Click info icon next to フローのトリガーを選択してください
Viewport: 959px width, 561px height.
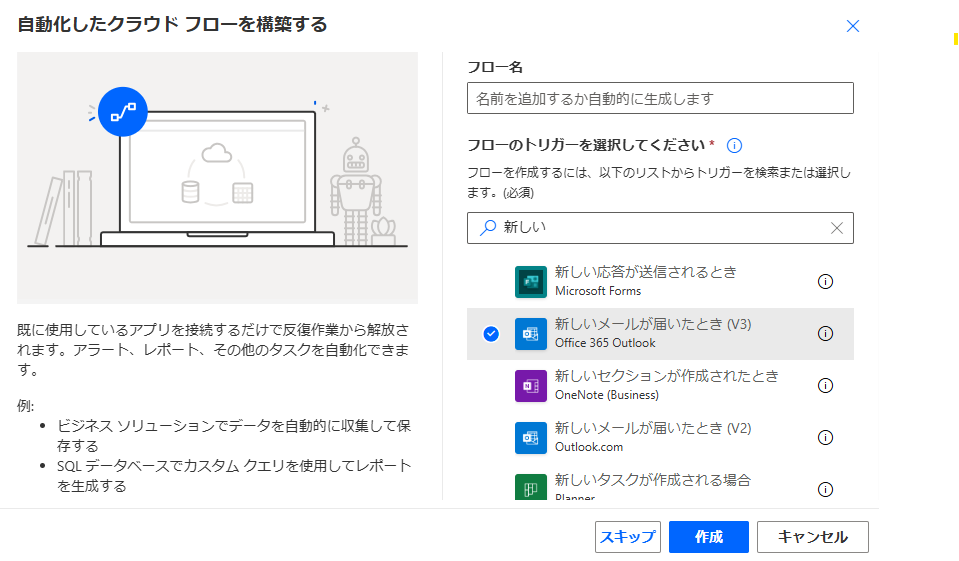(x=734, y=146)
